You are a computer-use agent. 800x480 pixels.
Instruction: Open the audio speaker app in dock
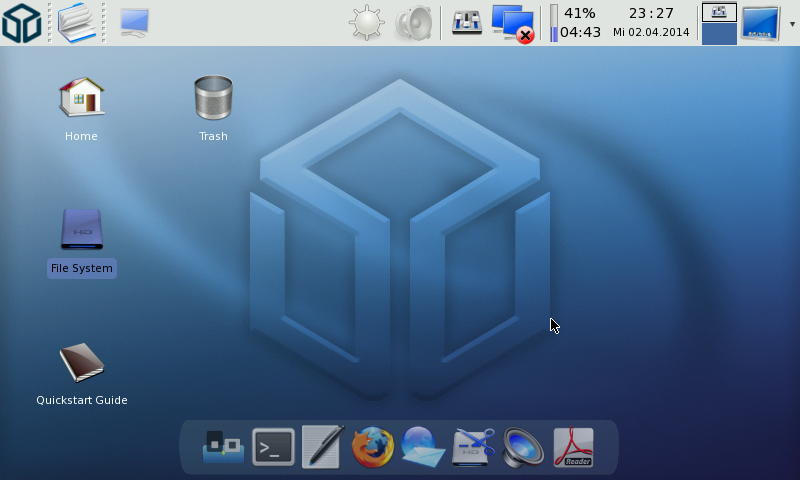[x=523, y=447]
